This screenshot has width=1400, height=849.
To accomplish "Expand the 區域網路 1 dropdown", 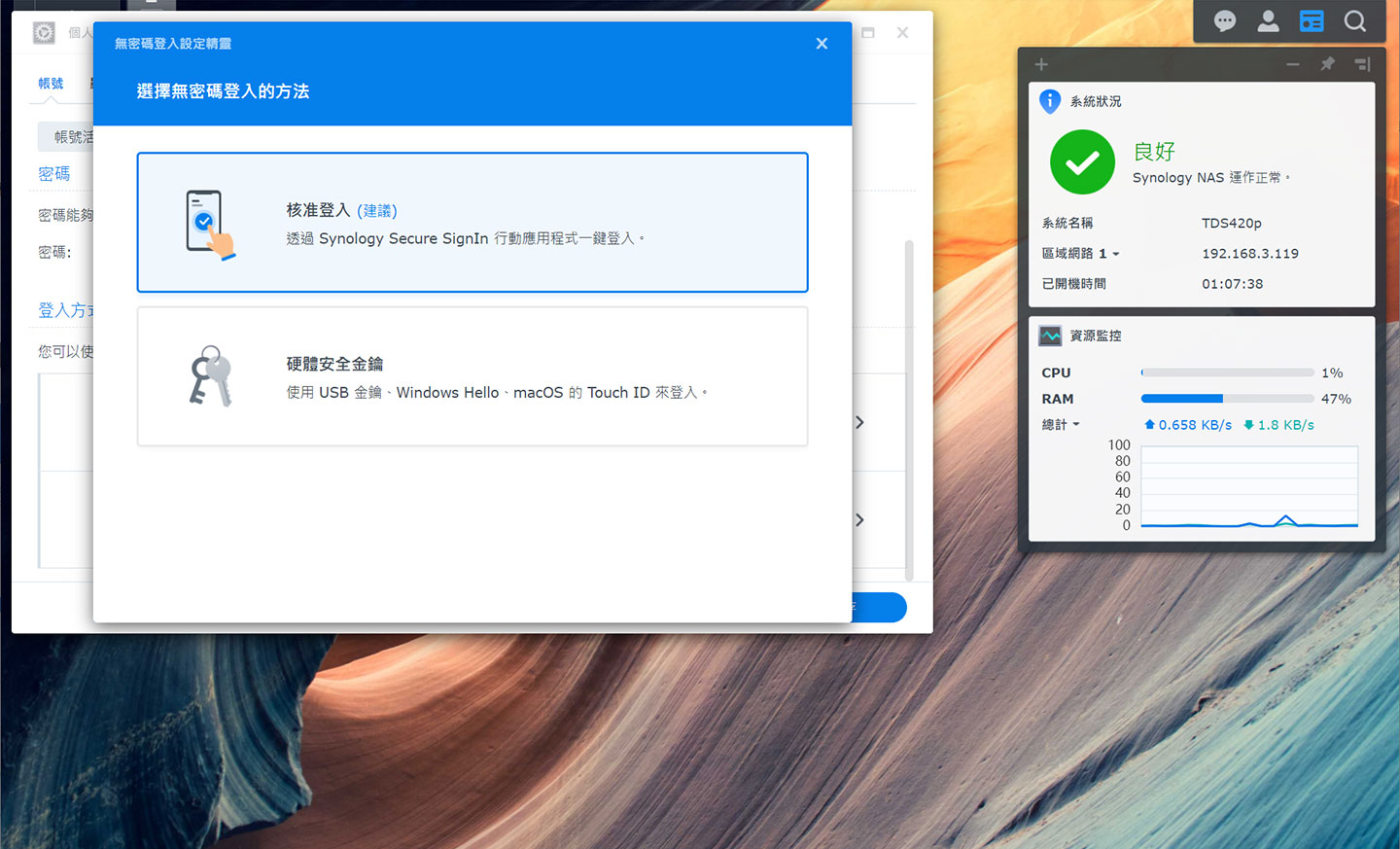I will [x=1115, y=254].
